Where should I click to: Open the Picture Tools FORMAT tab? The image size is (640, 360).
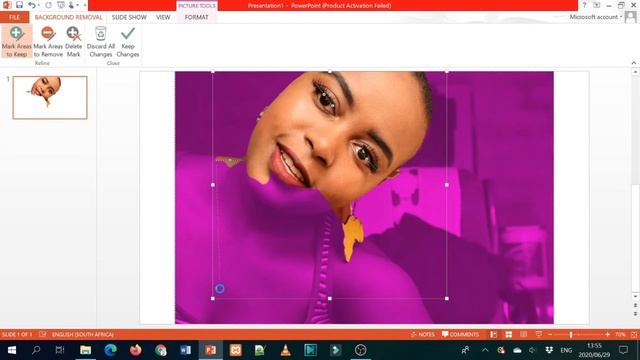pos(196,17)
